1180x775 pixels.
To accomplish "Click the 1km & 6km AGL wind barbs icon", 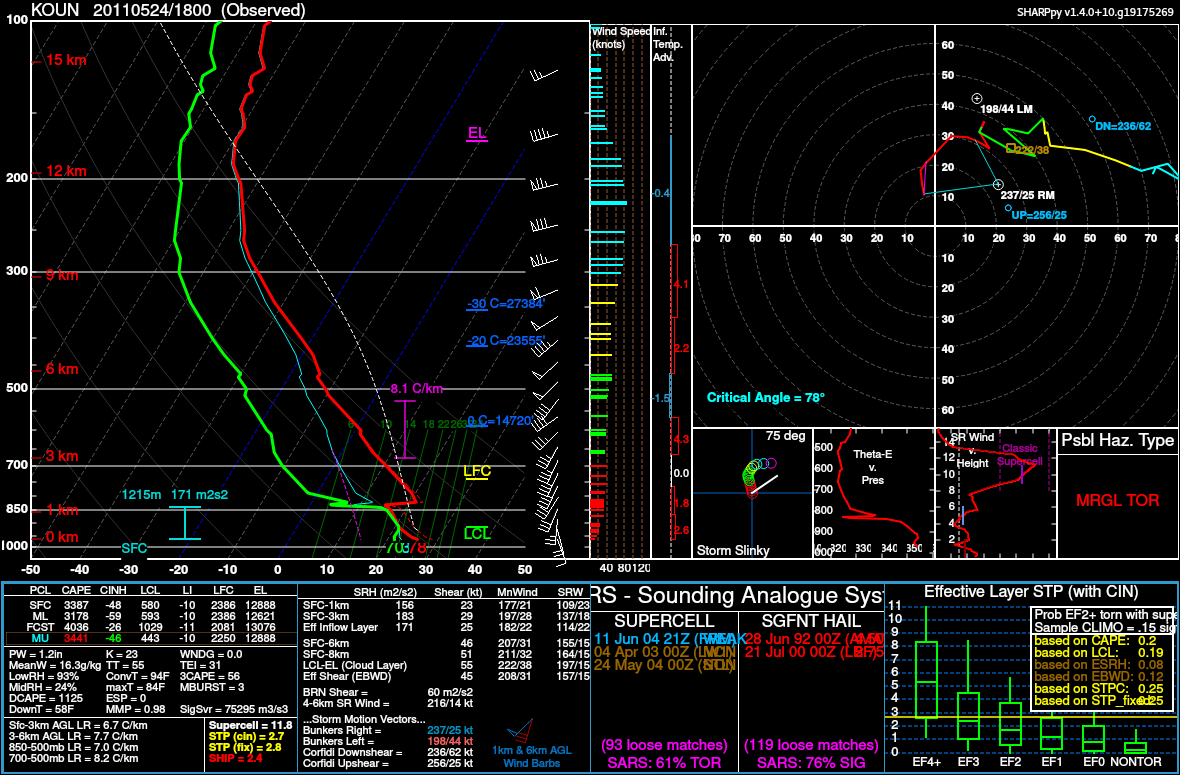I will [x=519, y=736].
